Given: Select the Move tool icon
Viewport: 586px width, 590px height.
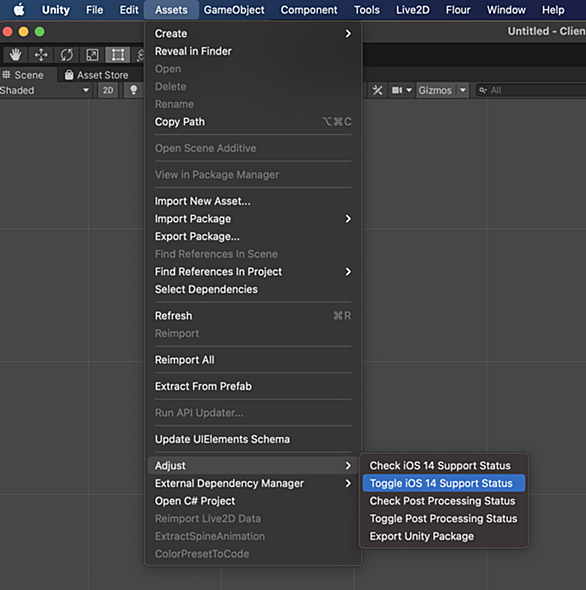Looking at the screenshot, I should tap(41, 55).
